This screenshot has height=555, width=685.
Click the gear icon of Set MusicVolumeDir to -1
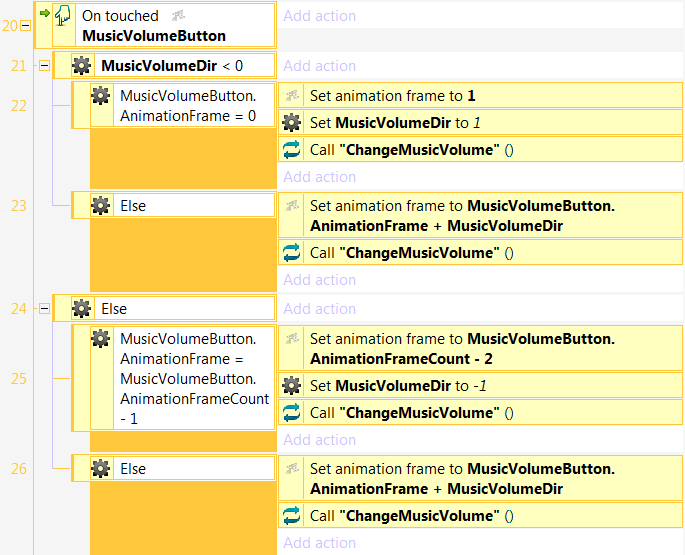click(x=292, y=386)
